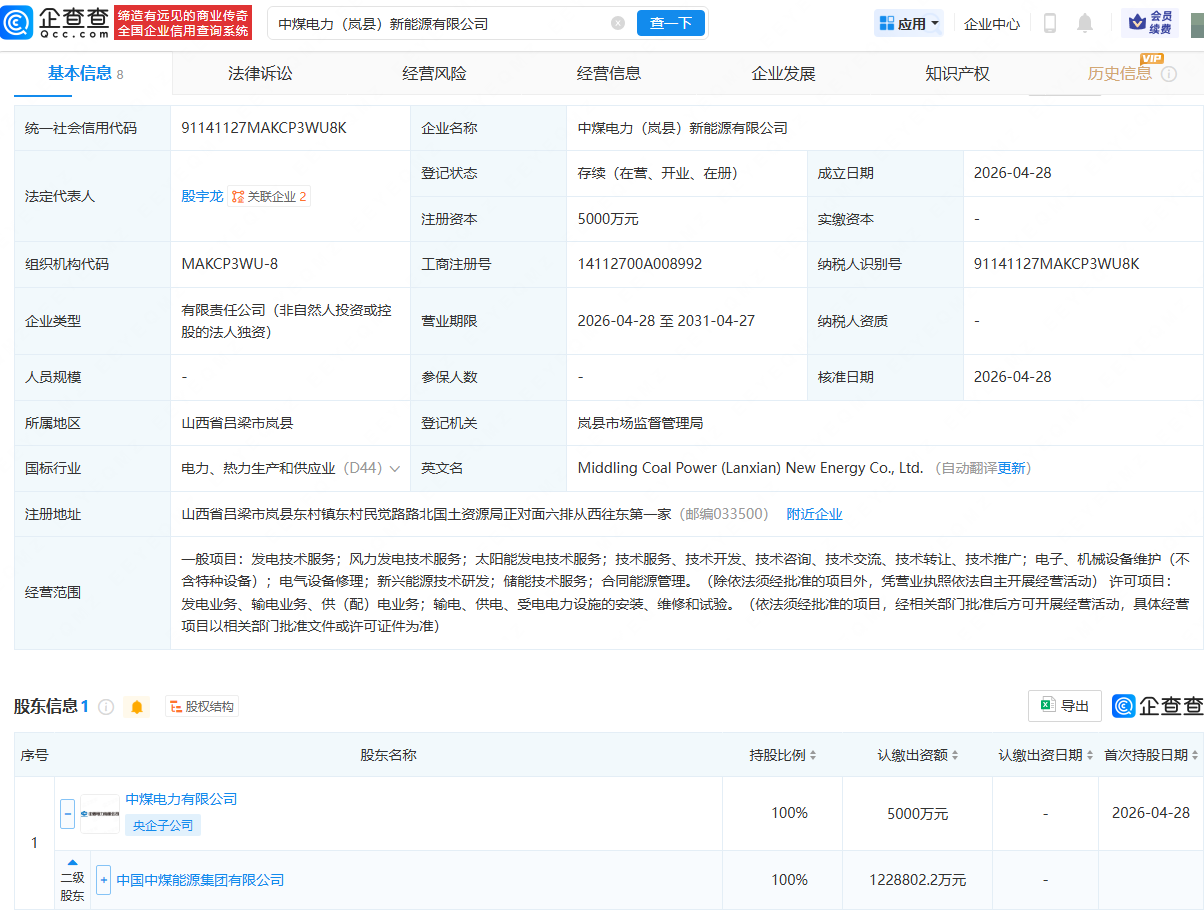This screenshot has height=910, width=1204.
Task: Click the 中煤电力有限公司 logo thumbnail
Action: coord(99,814)
